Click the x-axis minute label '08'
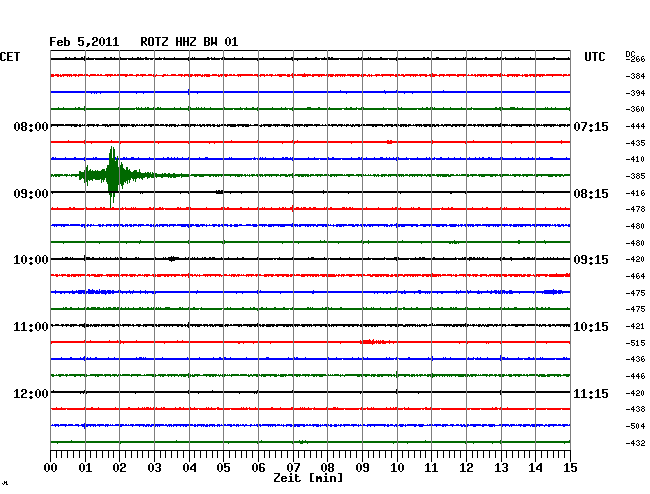This screenshot has width=650, height=494. tap(327, 468)
